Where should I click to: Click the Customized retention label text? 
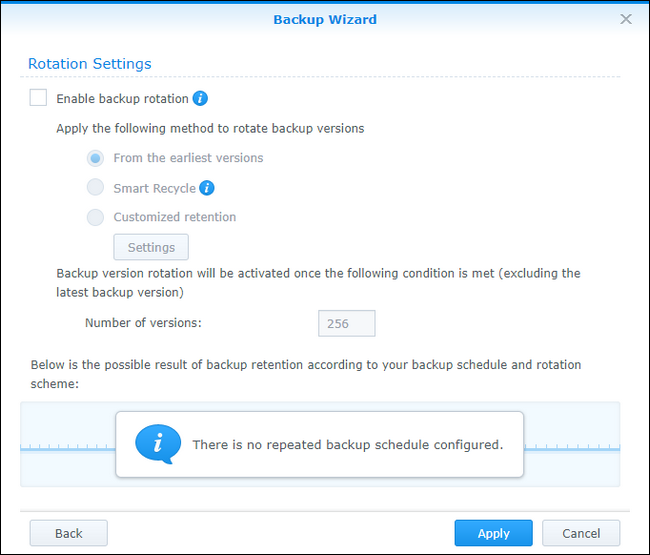[175, 217]
